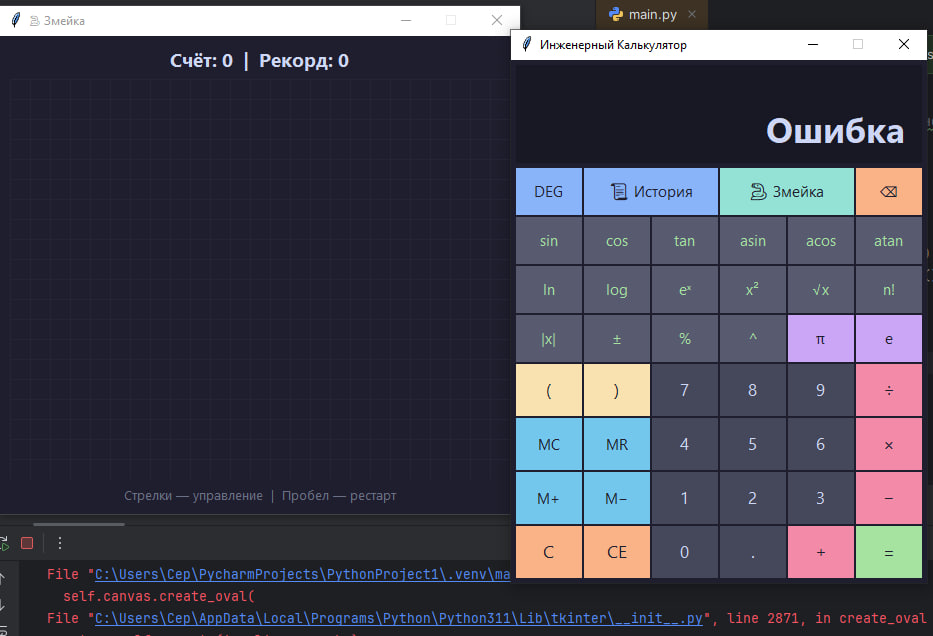Stop the running Python process
The height and width of the screenshot is (636, 933).
click(28, 542)
